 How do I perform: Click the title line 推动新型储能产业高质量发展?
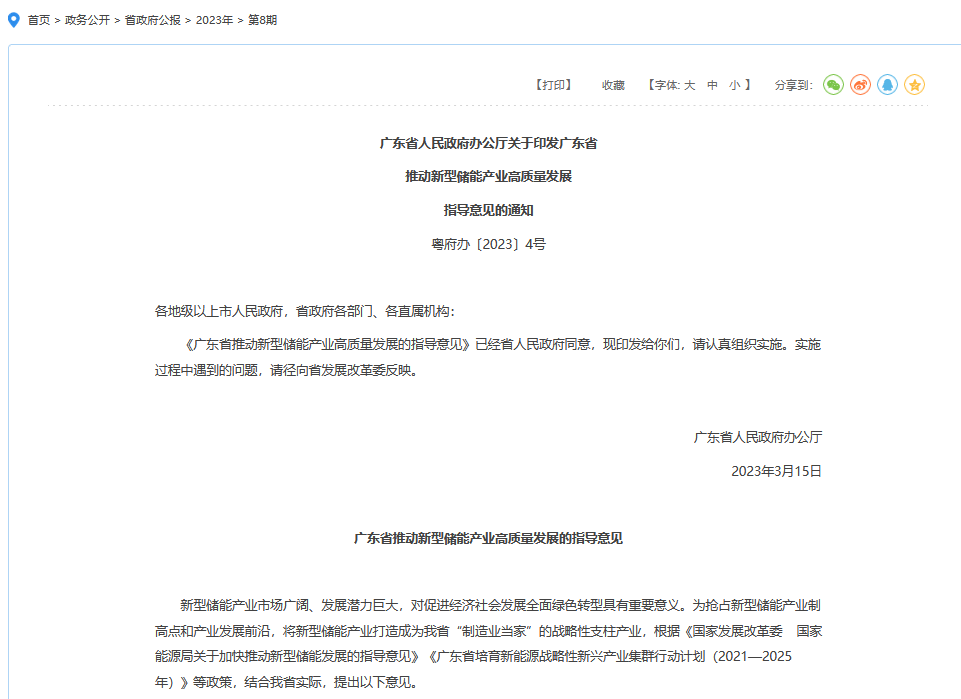point(488,177)
